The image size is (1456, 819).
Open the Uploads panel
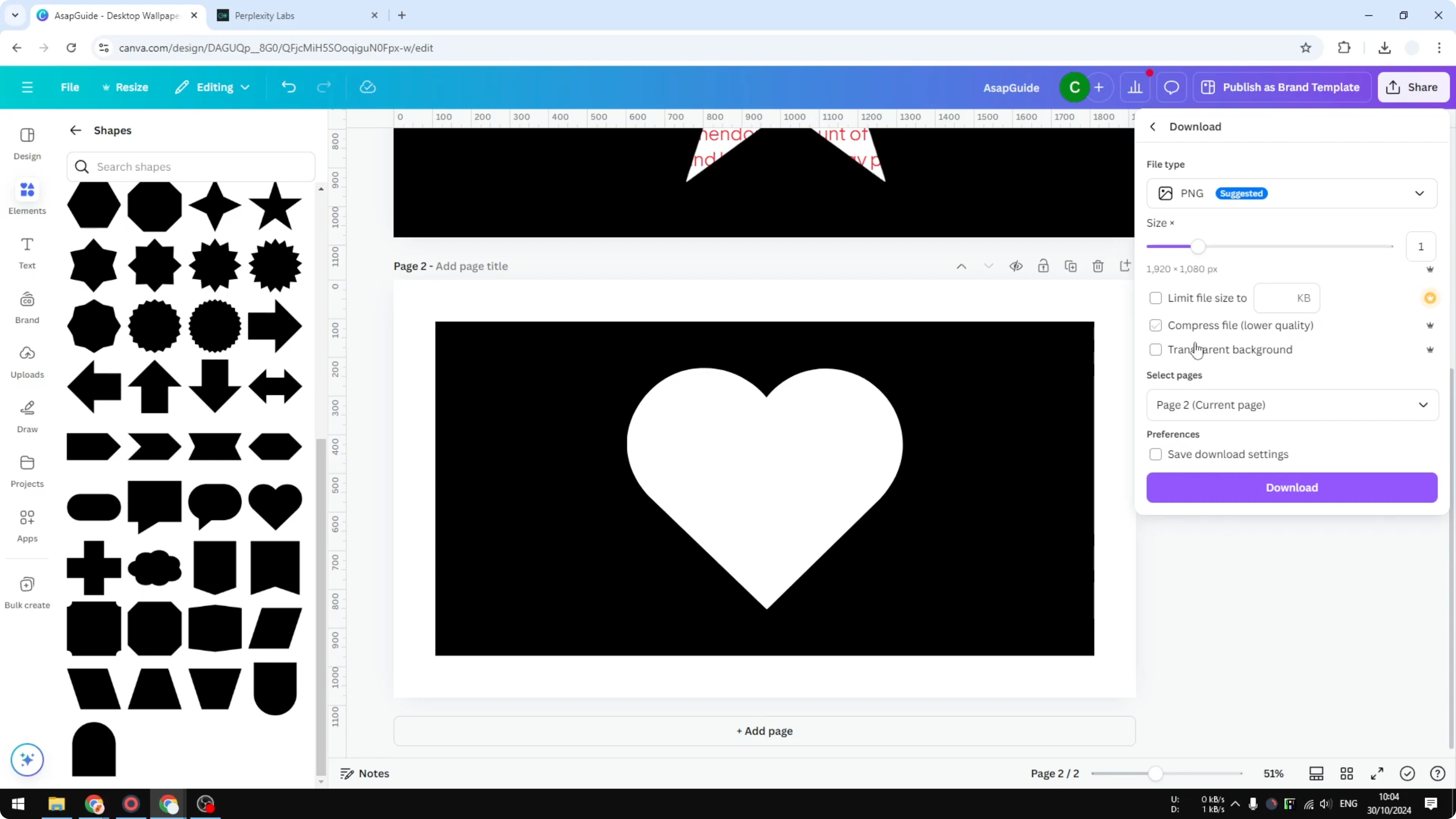click(27, 360)
